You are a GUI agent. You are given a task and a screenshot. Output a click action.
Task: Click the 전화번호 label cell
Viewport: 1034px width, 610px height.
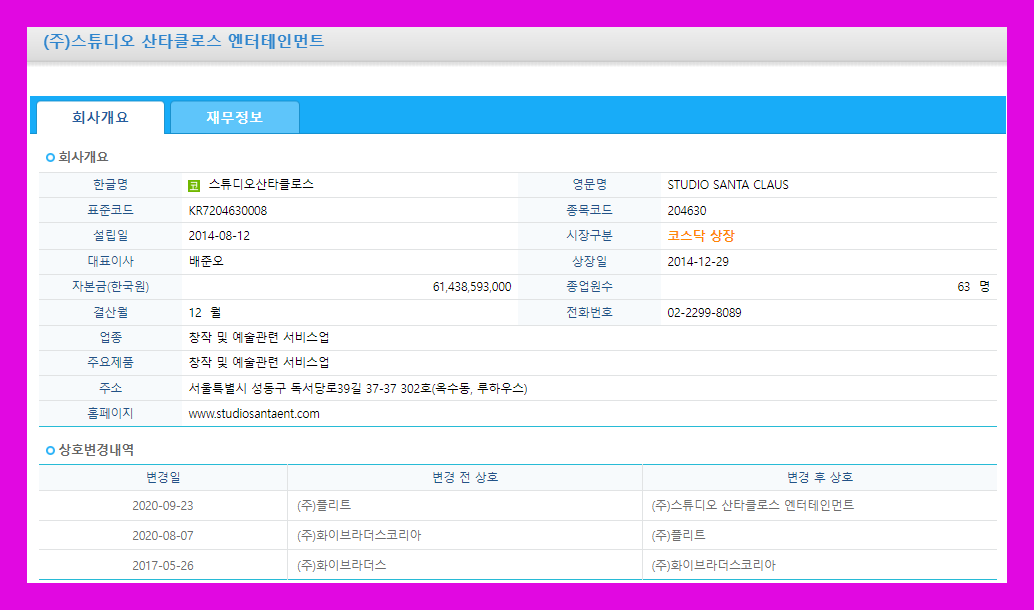(589, 313)
